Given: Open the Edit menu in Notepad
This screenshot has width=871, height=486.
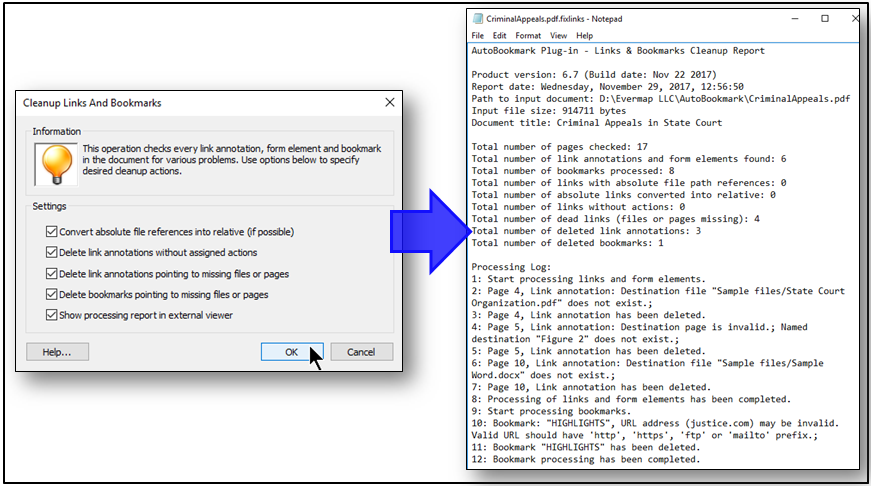Looking at the screenshot, I should [499, 36].
